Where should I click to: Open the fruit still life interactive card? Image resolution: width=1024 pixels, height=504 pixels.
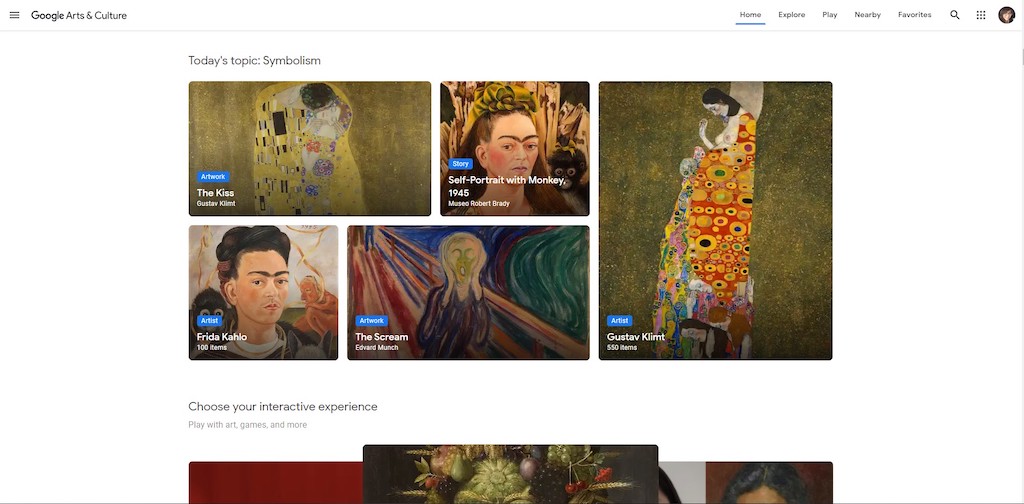point(510,474)
